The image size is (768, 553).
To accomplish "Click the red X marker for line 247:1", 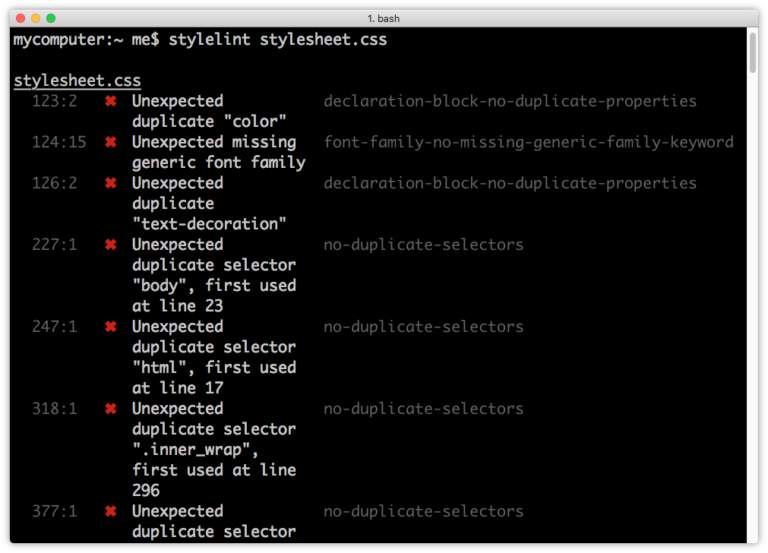I will point(111,327).
